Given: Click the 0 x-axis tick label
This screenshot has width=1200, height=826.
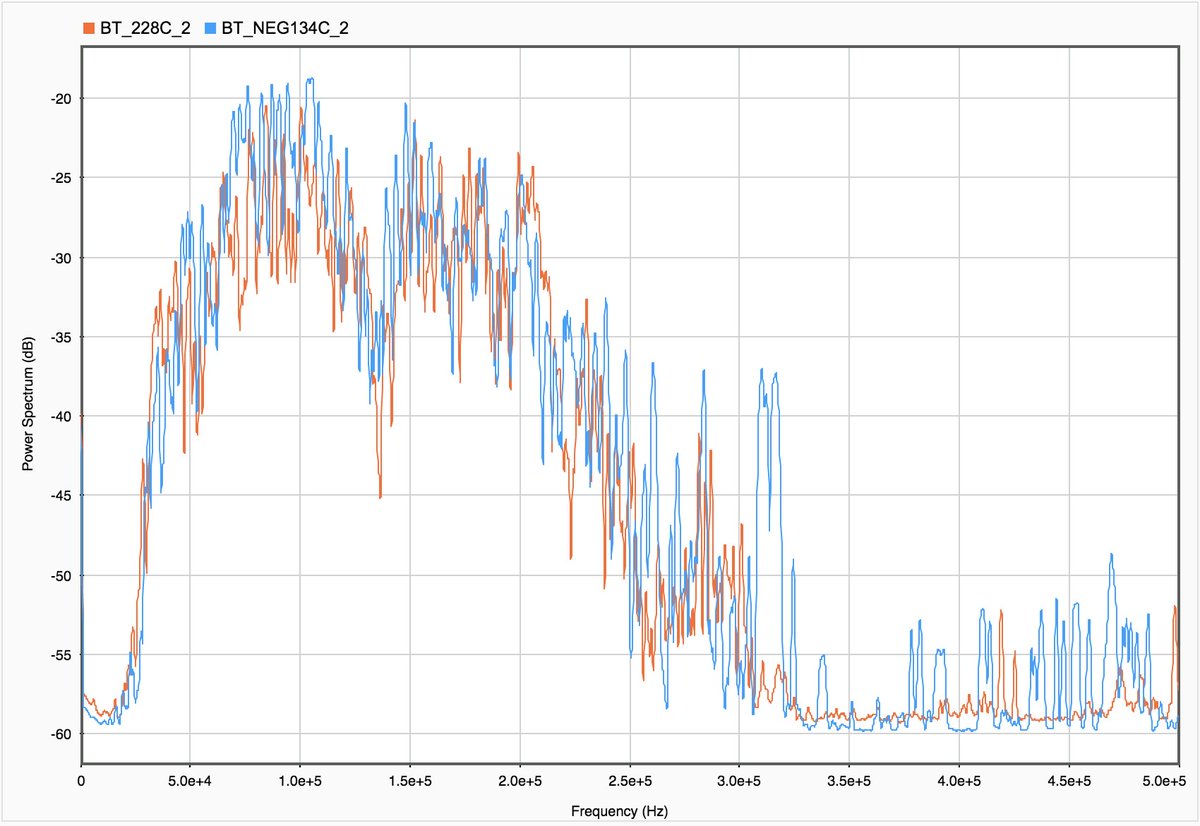Looking at the screenshot, I should point(81,779).
